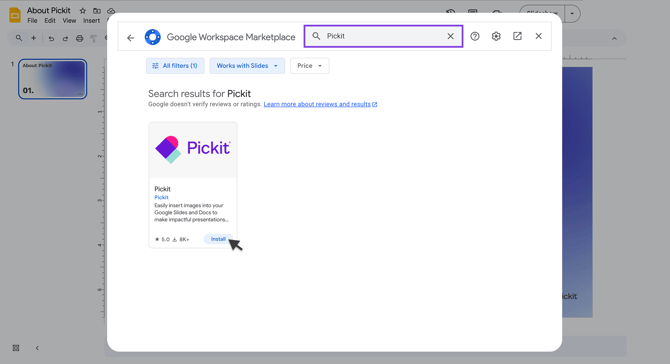Open the File menu in Slides
This screenshot has height=364, width=670.
coord(32,21)
